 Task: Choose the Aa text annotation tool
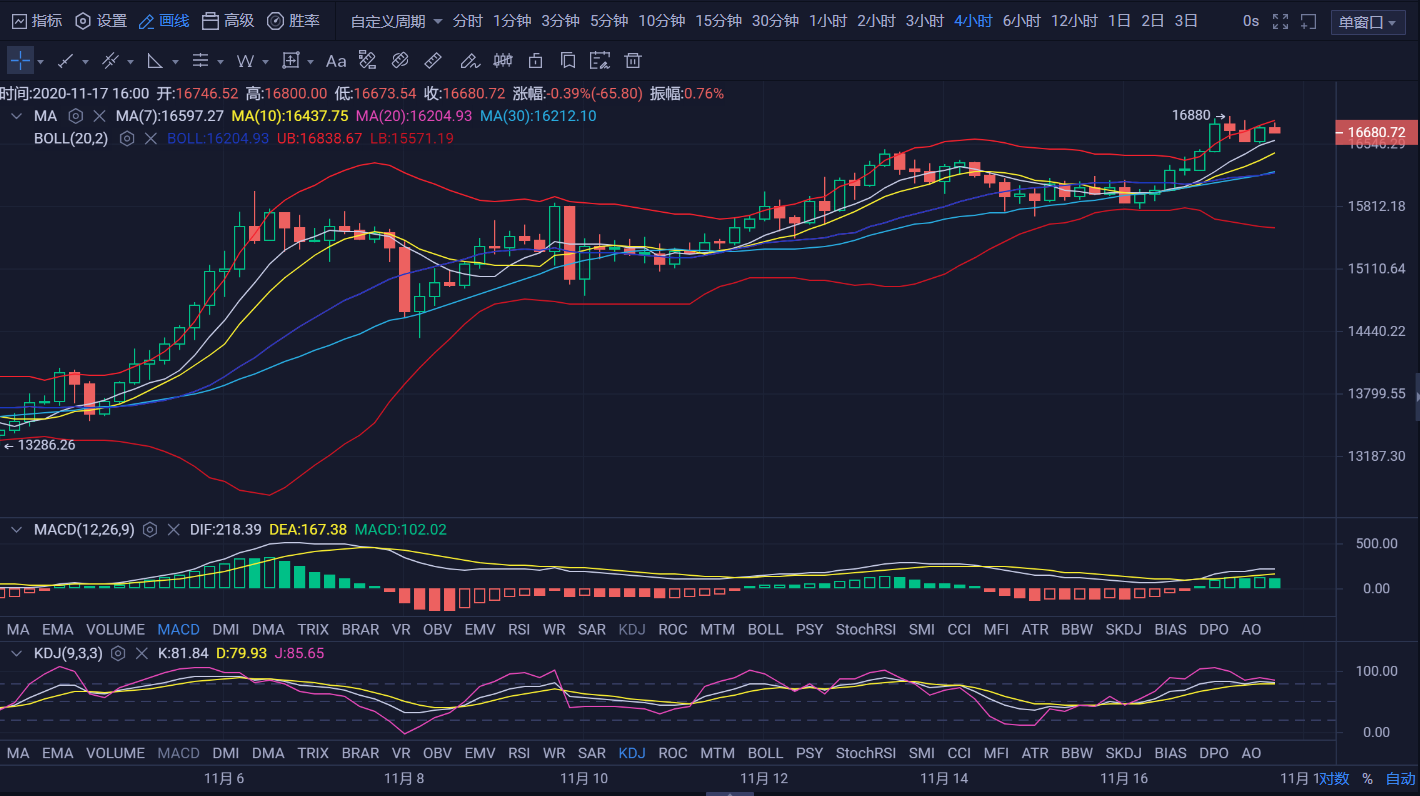pyautogui.click(x=336, y=61)
